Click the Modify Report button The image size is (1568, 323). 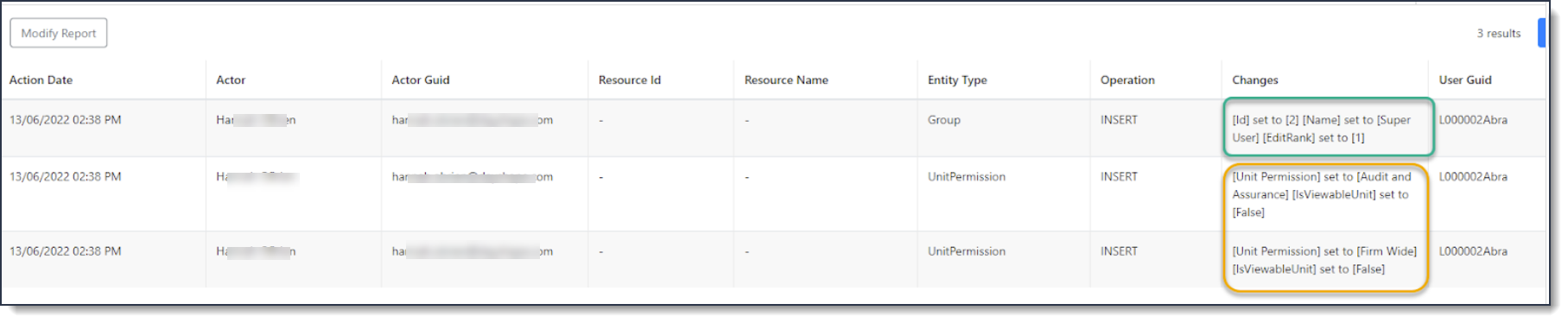point(59,33)
